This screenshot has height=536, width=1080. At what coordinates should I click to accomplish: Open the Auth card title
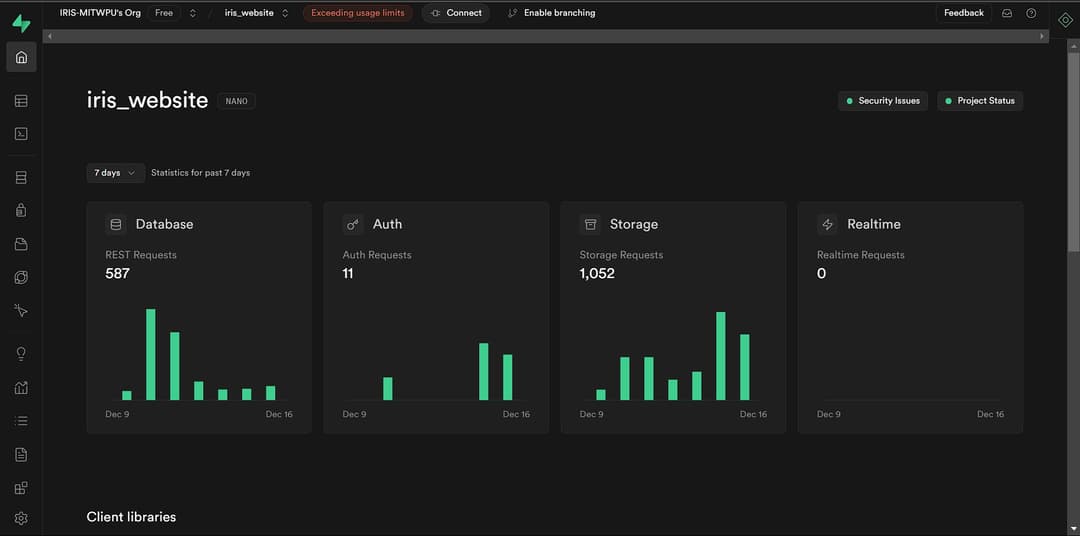[388, 224]
